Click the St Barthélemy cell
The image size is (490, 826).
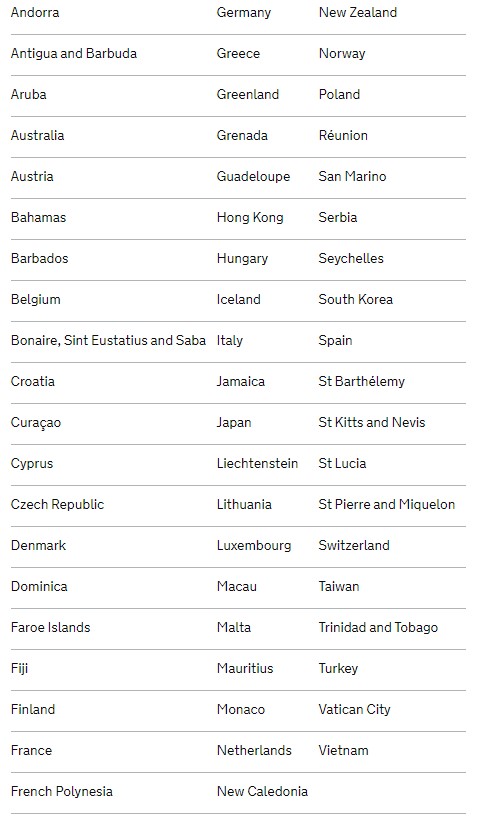coord(361,381)
